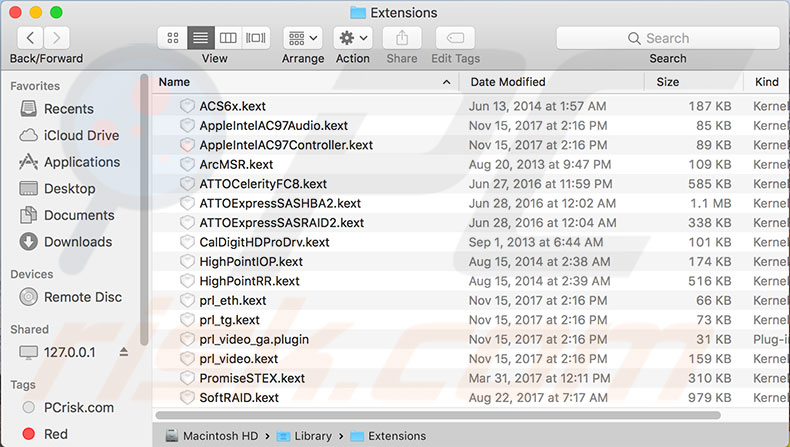
Task: Click the Edit Tags button
Action: (455, 38)
